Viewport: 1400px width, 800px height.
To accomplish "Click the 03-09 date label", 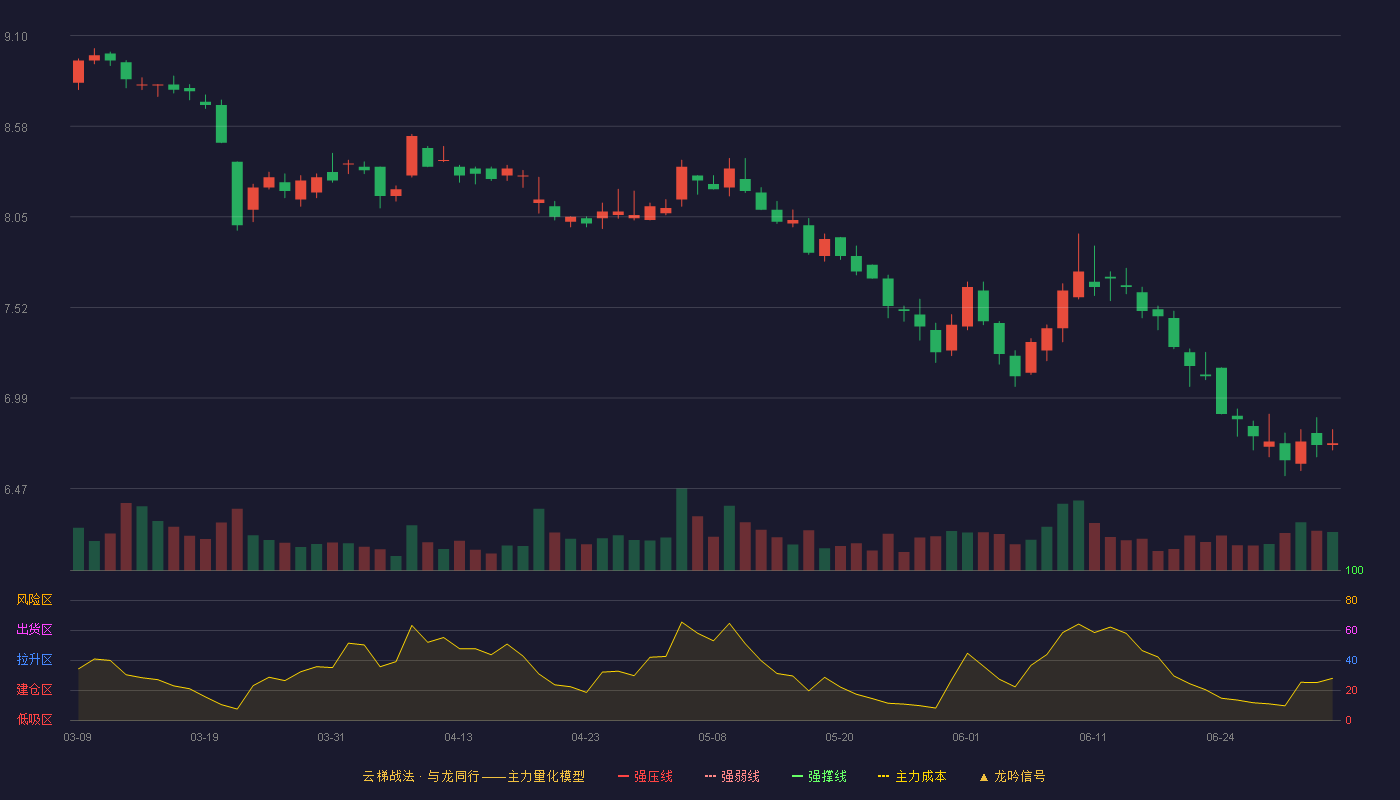I will point(77,737).
